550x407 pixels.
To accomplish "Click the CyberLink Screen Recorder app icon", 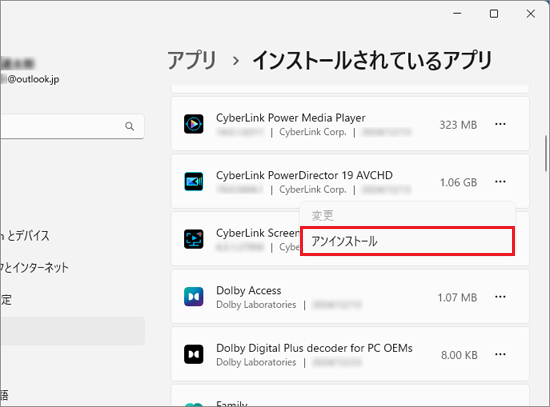I will click(194, 239).
